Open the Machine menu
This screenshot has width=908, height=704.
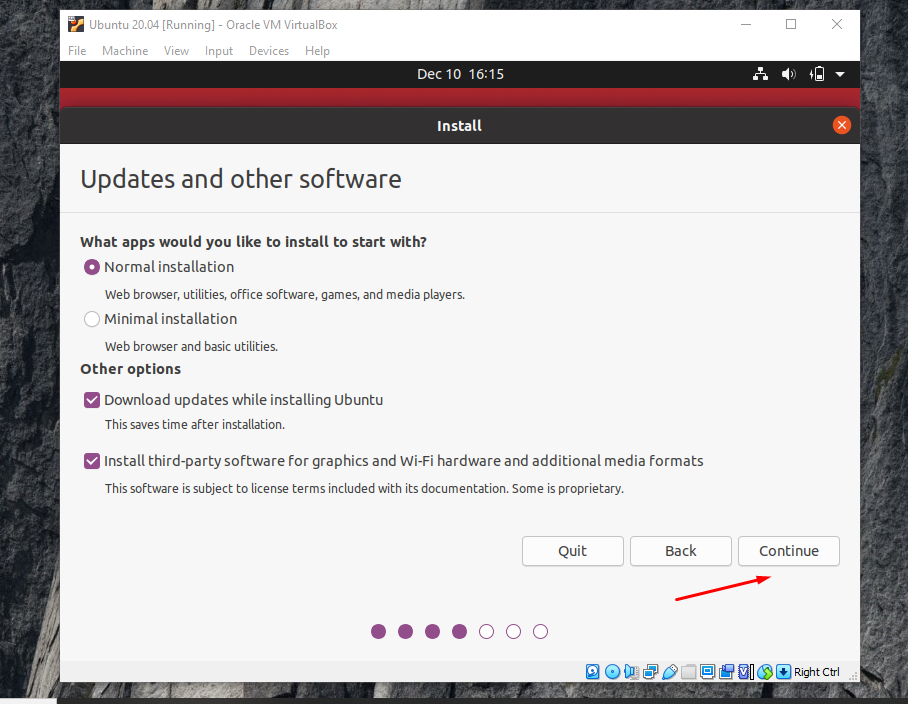point(125,51)
